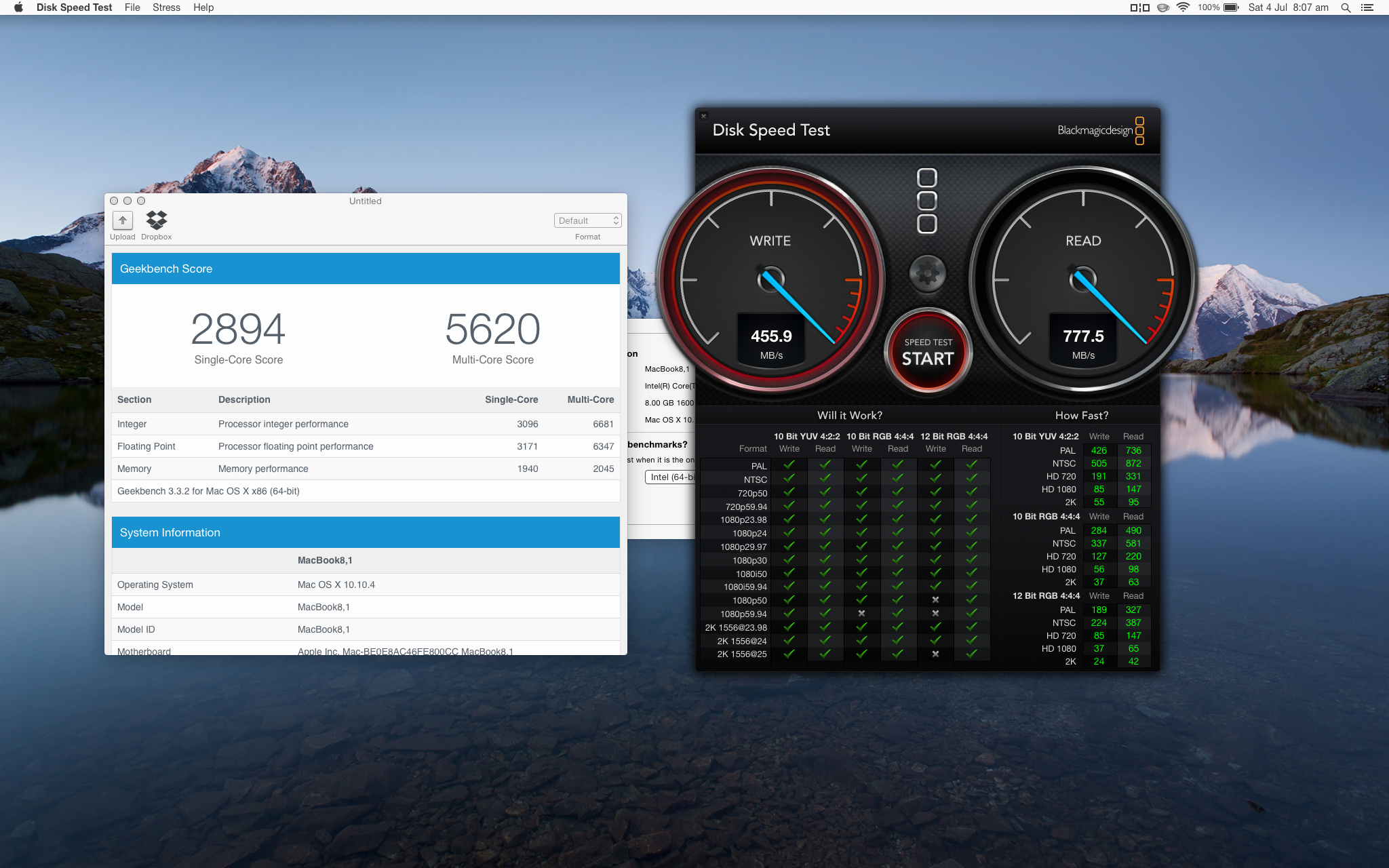Click the 12 Bit RGB NTSC write value 224
The height and width of the screenshot is (868, 1389).
pyautogui.click(x=1099, y=623)
